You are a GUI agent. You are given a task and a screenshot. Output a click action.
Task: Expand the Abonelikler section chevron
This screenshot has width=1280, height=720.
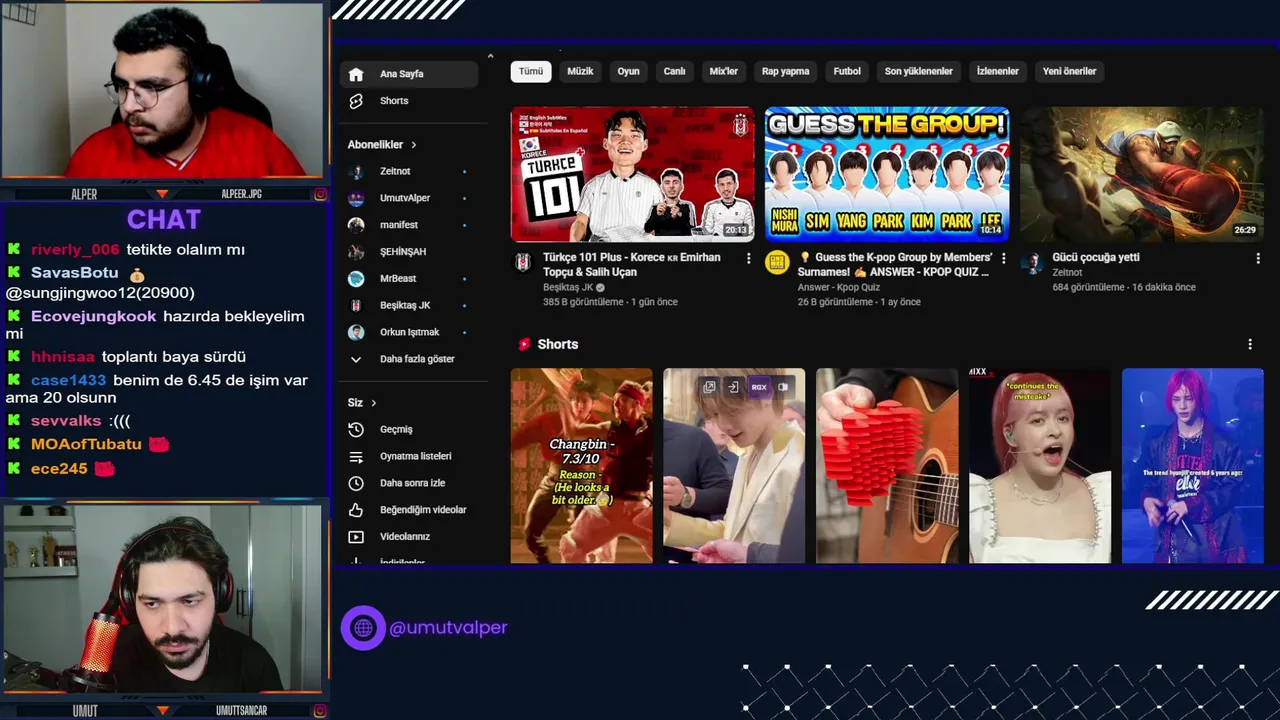click(x=413, y=145)
